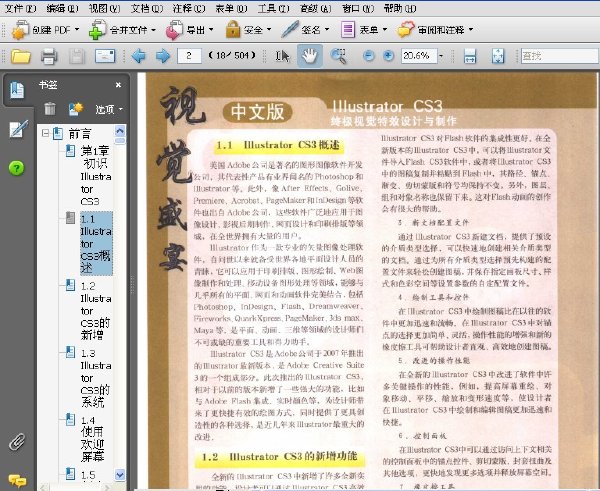Click bookmark list scroll down arrow
The image size is (600, 491).
(120, 475)
